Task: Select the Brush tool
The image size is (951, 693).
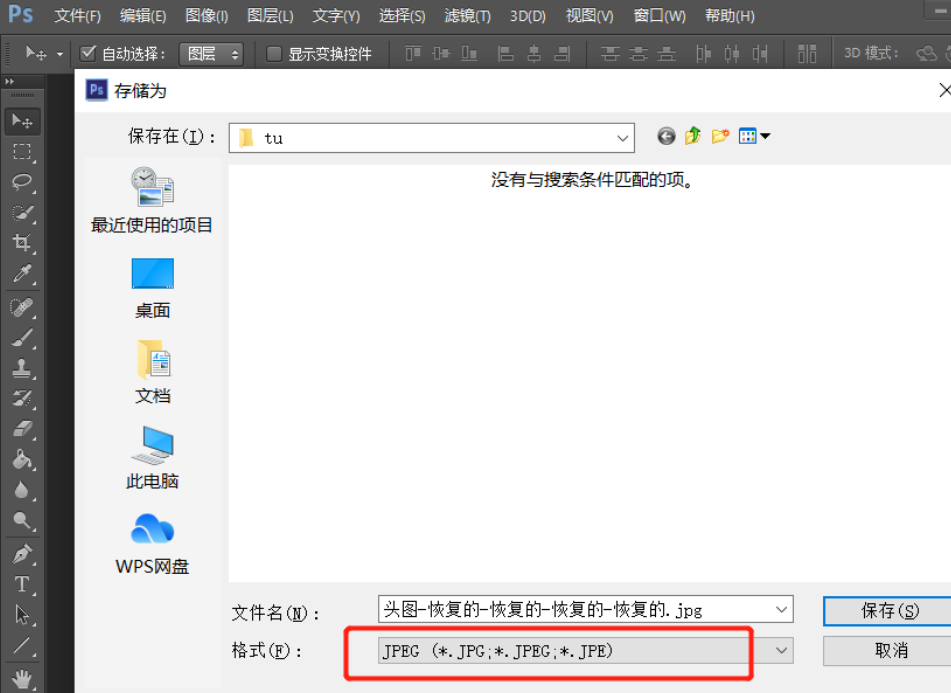Action: [22, 338]
